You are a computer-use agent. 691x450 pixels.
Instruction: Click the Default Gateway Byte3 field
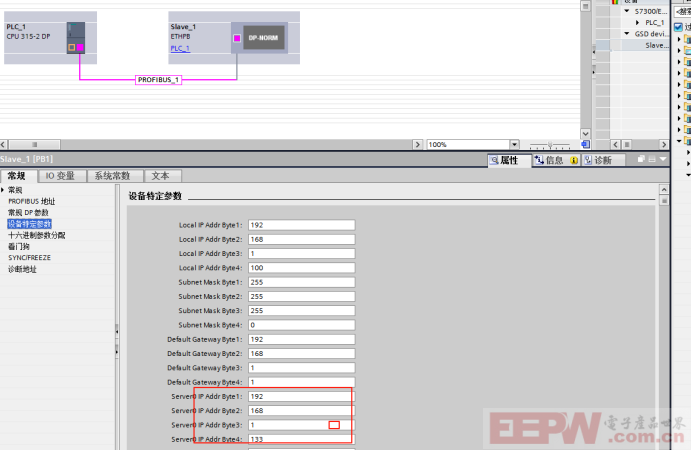(x=301, y=368)
